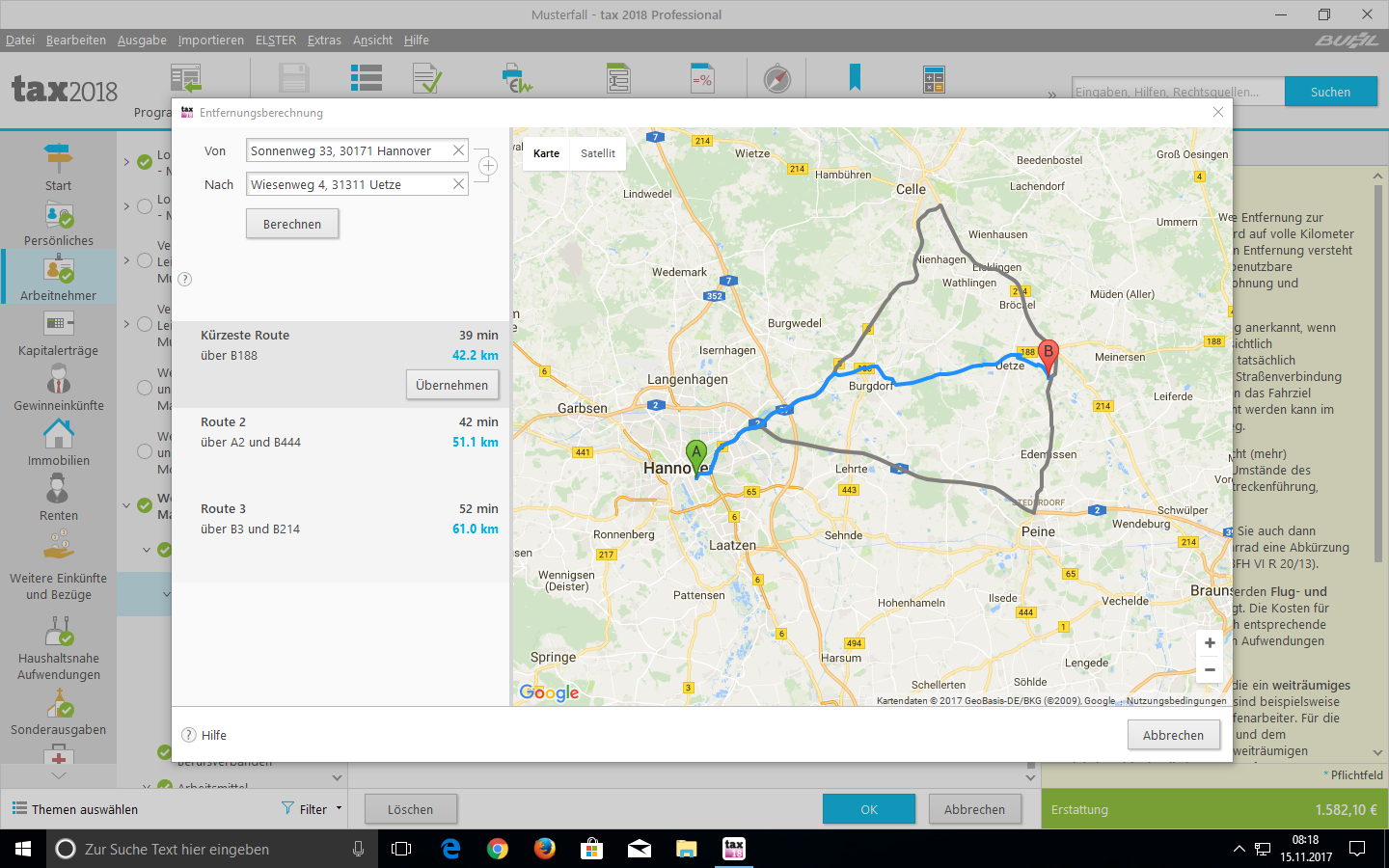The width and height of the screenshot is (1389, 868).
Task: Open the Ausgabe menu
Action: (142, 41)
